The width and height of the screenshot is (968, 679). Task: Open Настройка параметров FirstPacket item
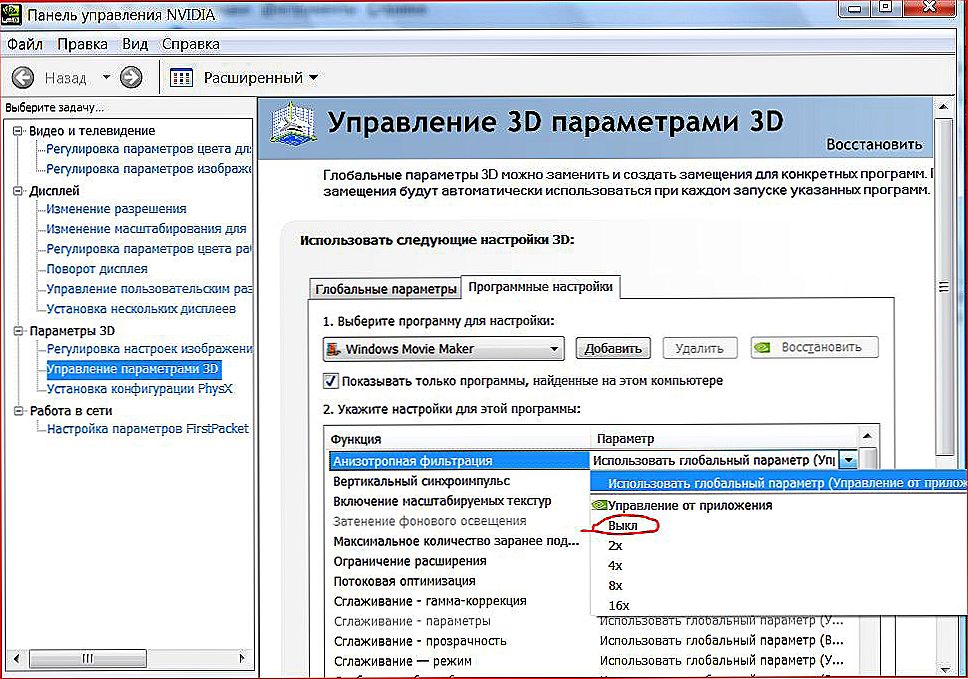pyautogui.click(x=148, y=428)
